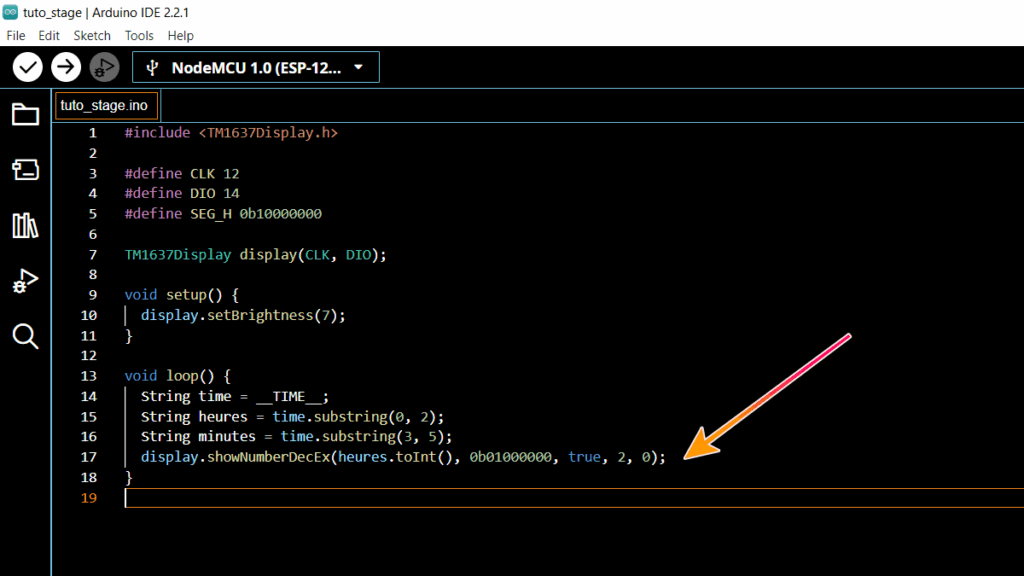Click the void loop() line
This screenshot has height=576, width=1024.
coord(178,376)
